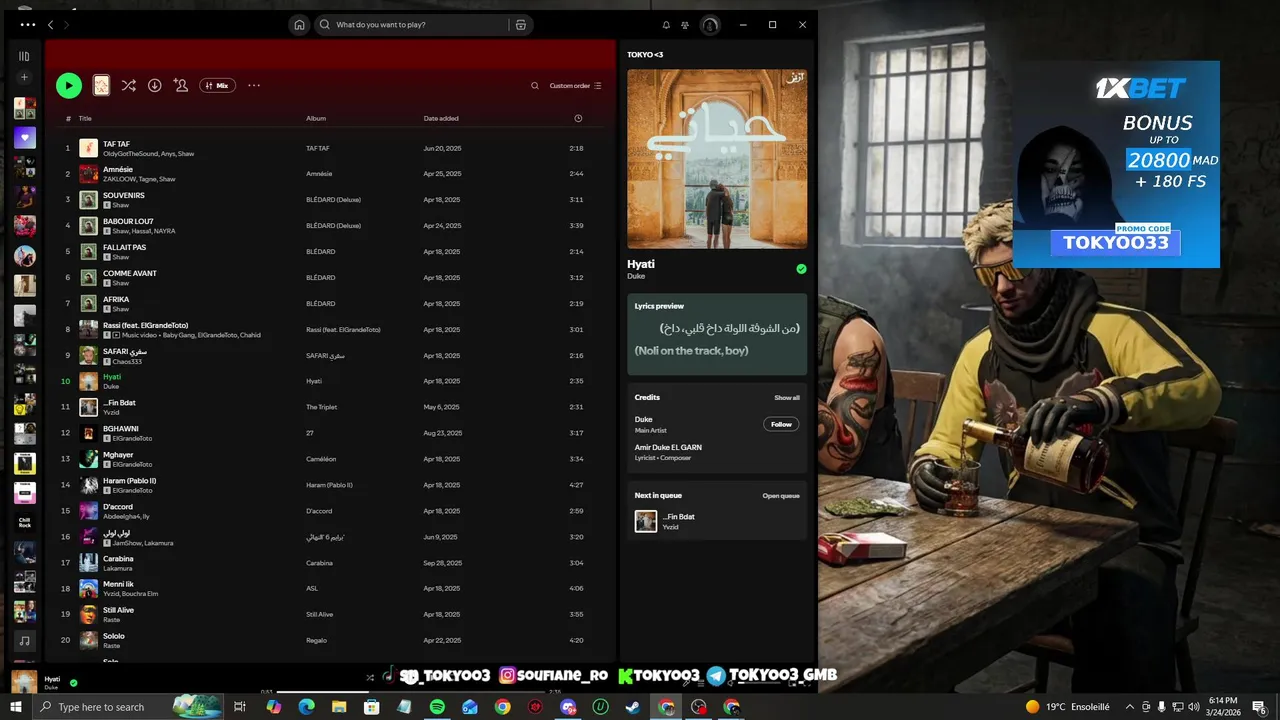The height and width of the screenshot is (720, 1280).
Task: Open more options for the playlist
Action: point(254,86)
